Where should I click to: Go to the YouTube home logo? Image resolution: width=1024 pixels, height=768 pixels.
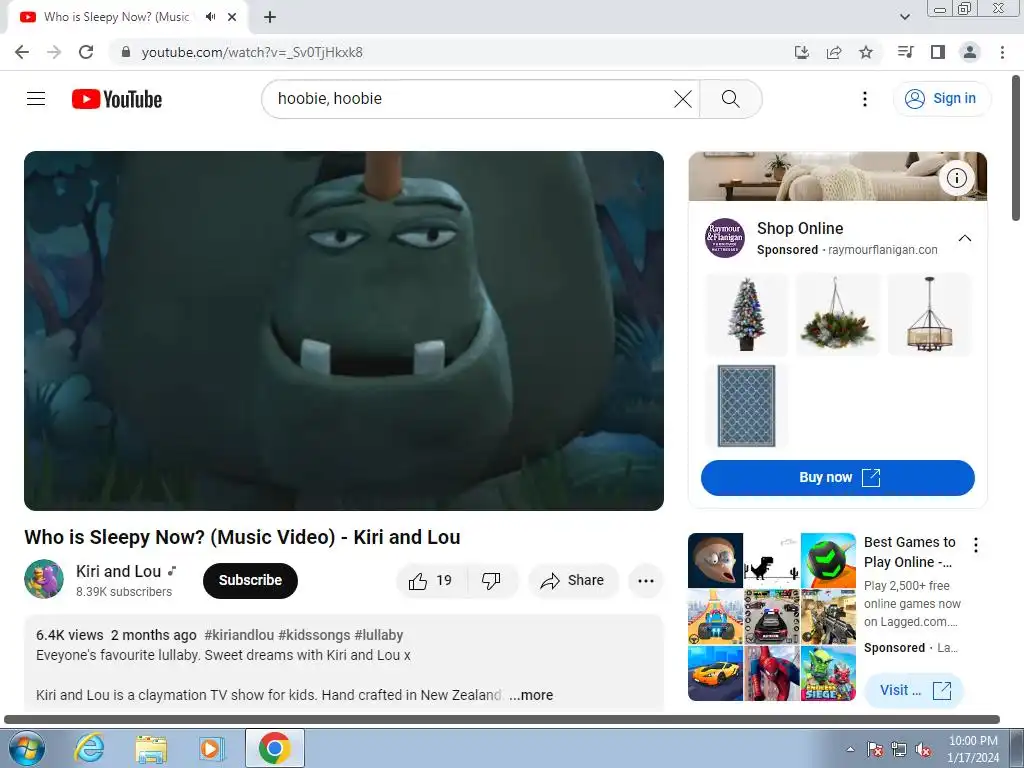click(117, 99)
